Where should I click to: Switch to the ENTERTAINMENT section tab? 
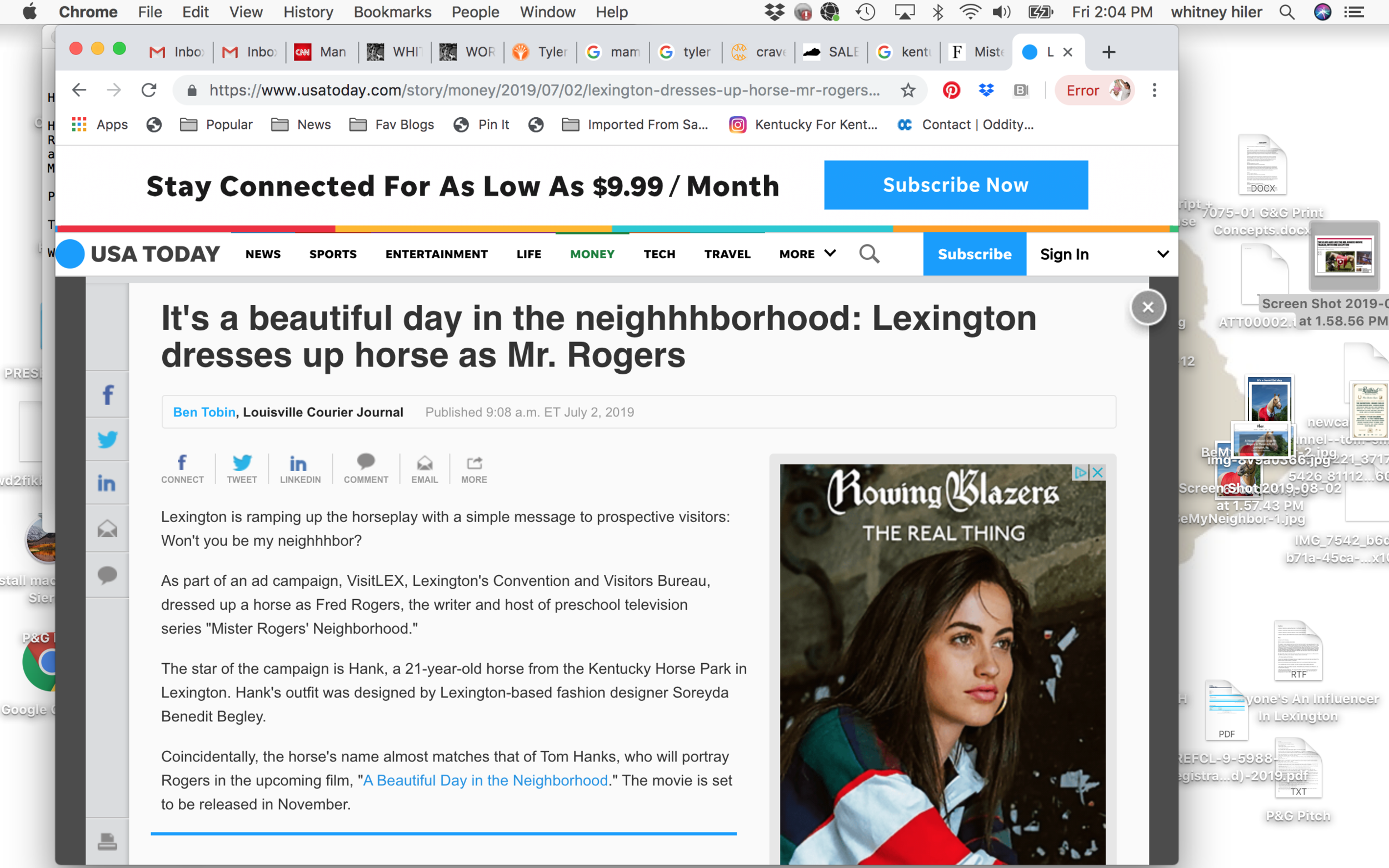pyautogui.click(x=436, y=254)
